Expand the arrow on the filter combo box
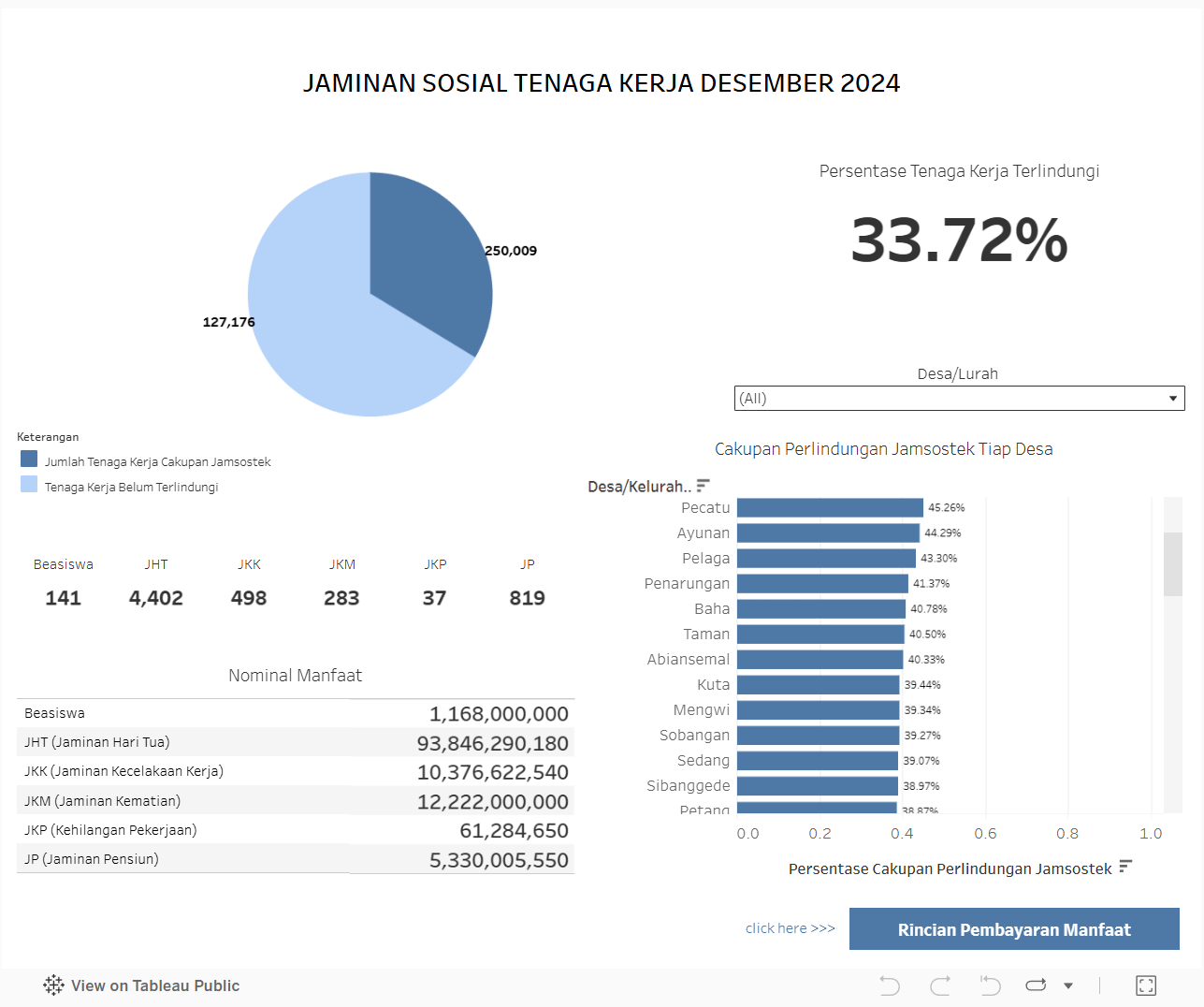The image size is (1204, 1007). pyautogui.click(x=1172, y=398)
